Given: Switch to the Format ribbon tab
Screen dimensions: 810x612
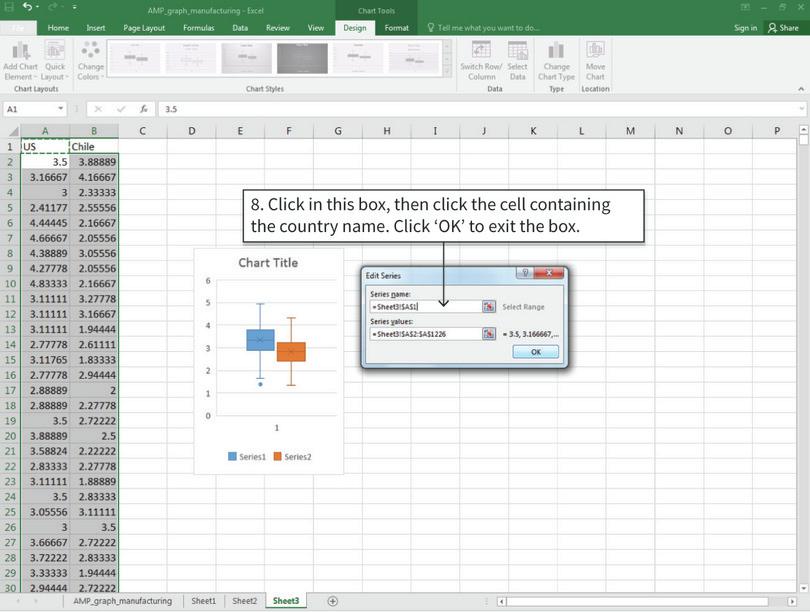Looking at the screenshot, I should tap(397, 28).
